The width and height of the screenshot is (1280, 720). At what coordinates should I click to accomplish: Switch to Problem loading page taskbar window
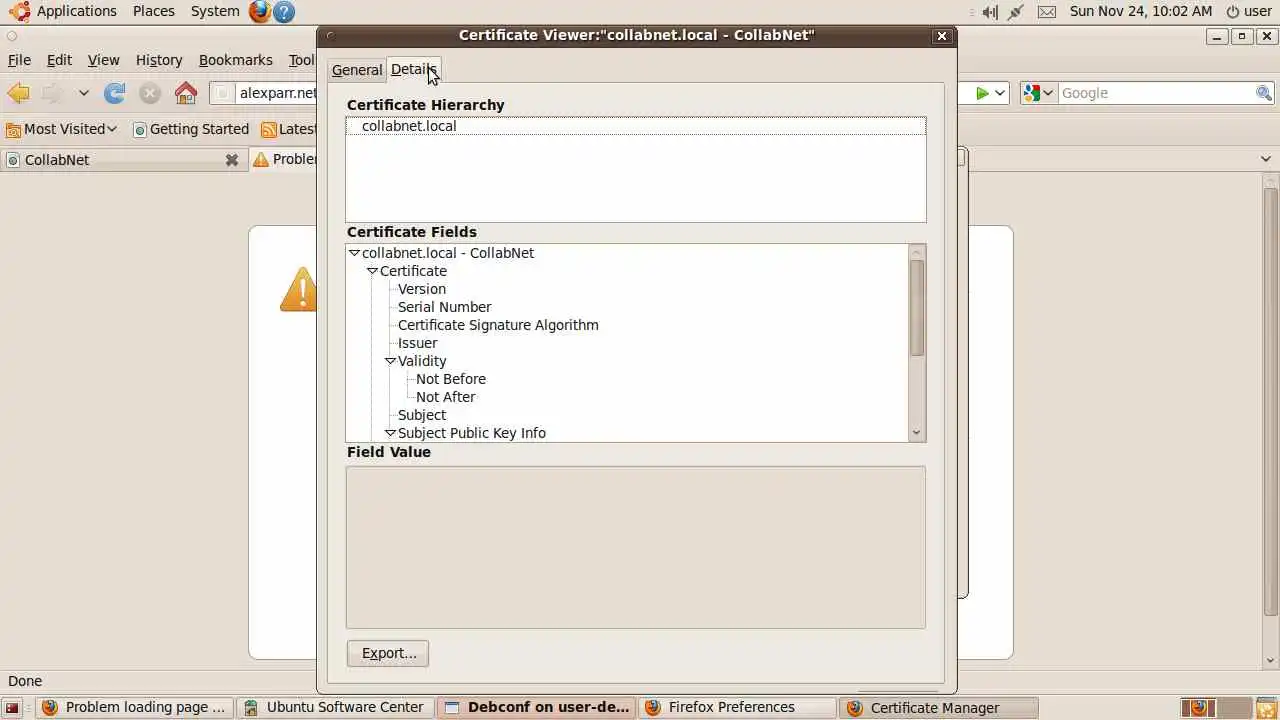135,707
